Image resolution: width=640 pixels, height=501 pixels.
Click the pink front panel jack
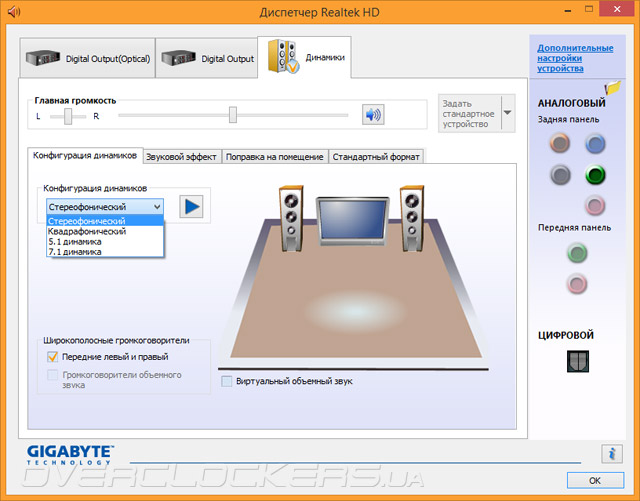point(577,284)
